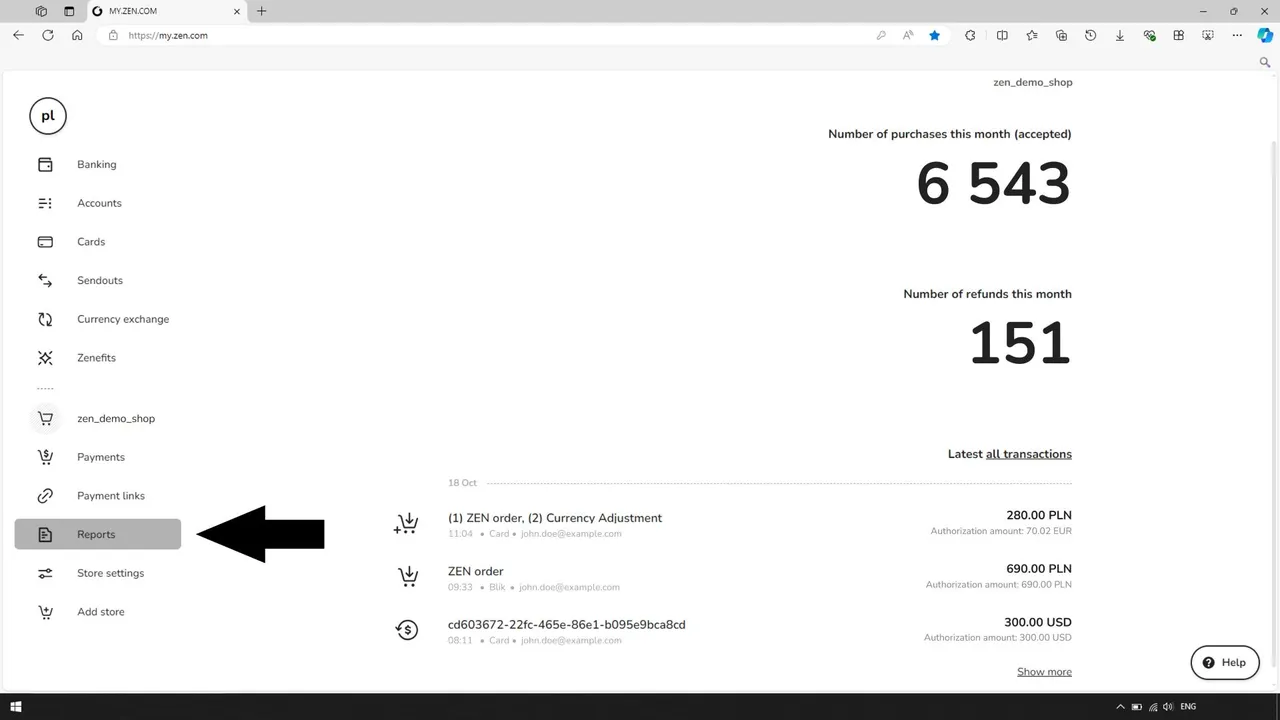
Task: Open browser Settings and more ellipsis menu
Action: 1238,35
